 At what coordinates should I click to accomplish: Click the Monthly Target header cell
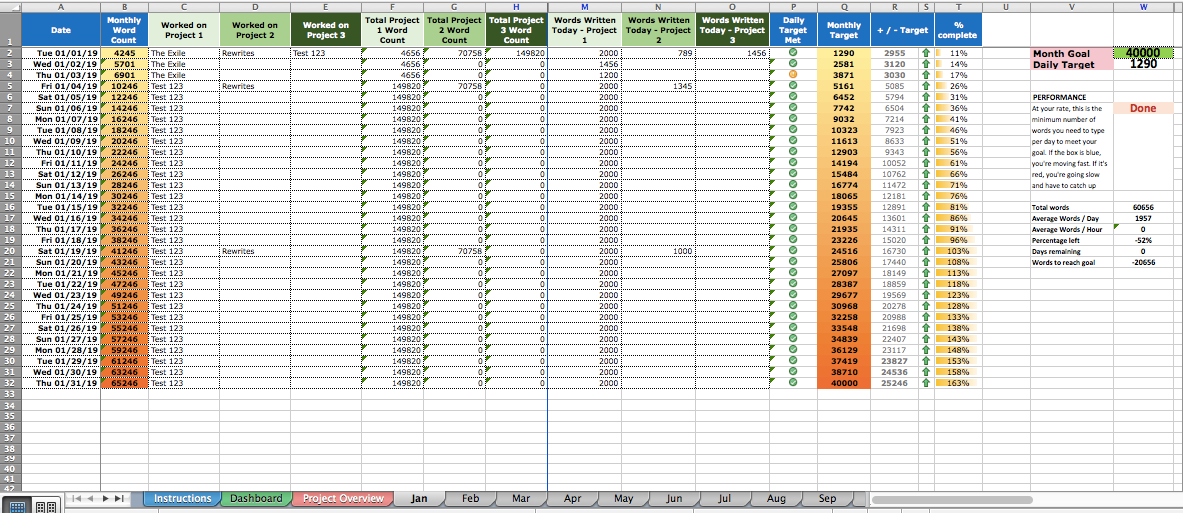click(843, 30)
